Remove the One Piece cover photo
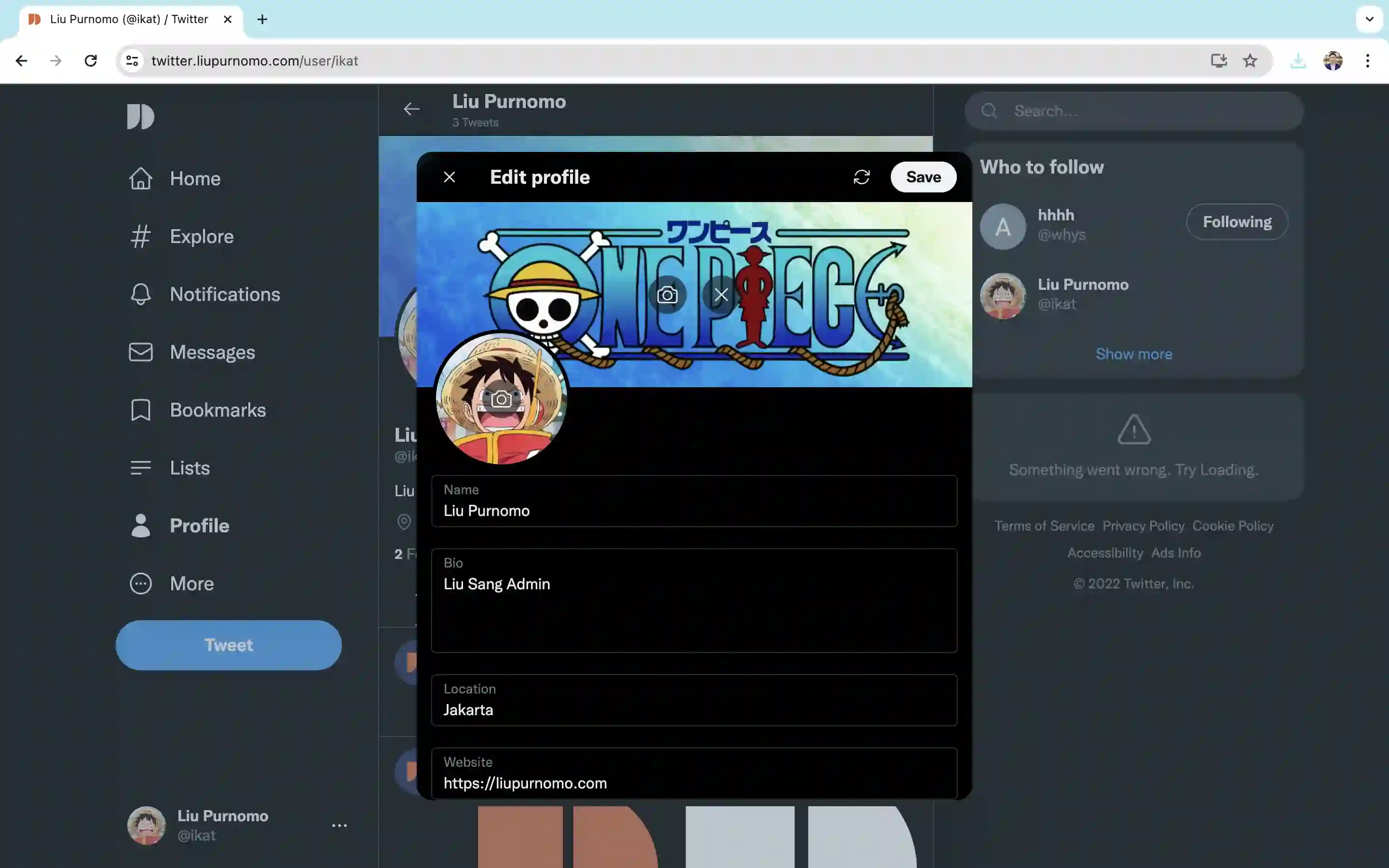Viewport: 1389px width, 868px height. click(x=721, y=295)
